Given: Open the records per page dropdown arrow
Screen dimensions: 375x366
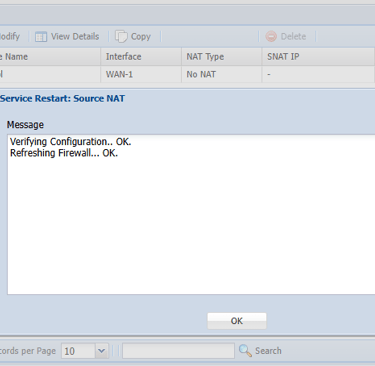Looking at the screenshot, I should [101, 351].
